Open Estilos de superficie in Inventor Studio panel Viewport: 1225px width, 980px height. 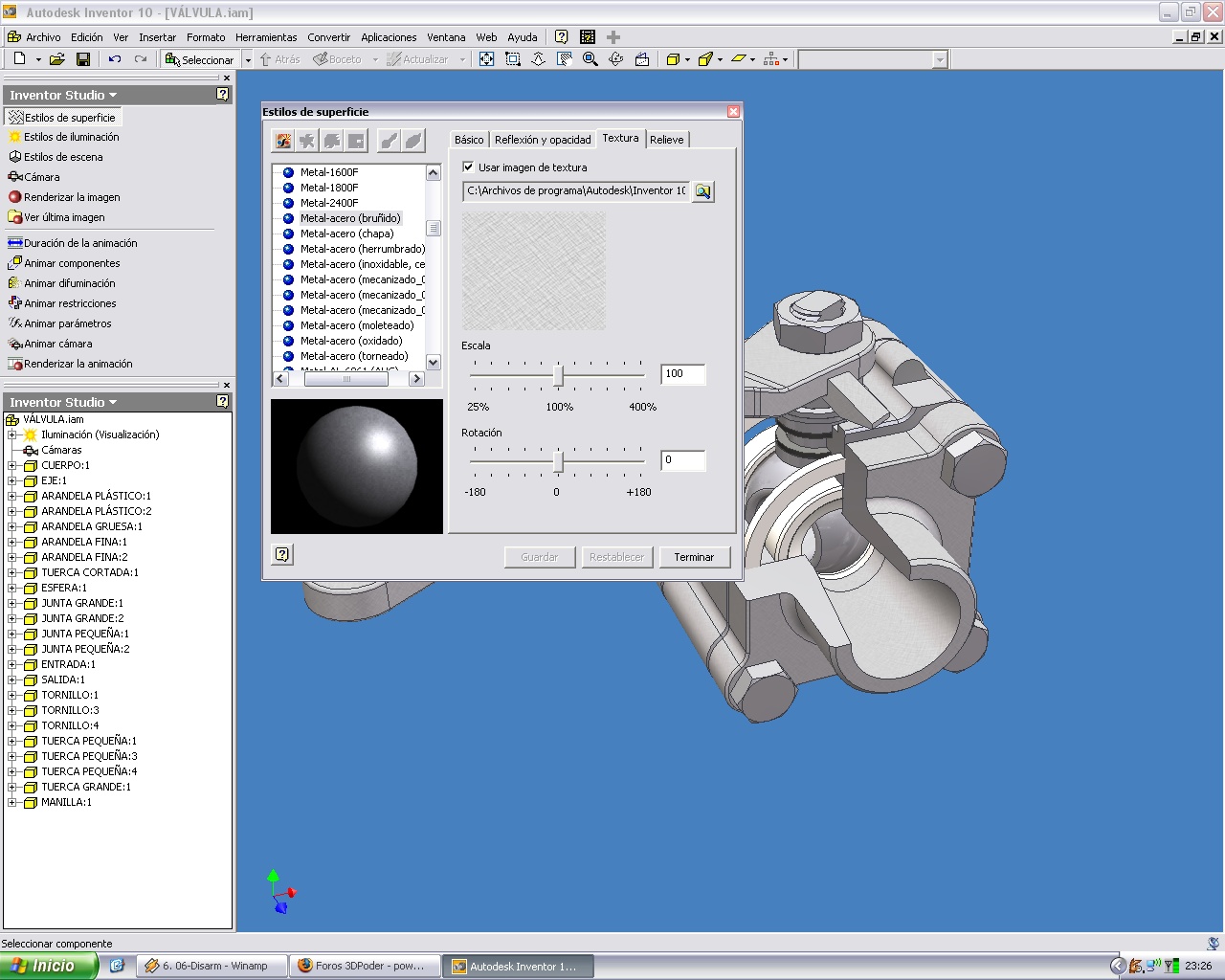coord(63,117)
